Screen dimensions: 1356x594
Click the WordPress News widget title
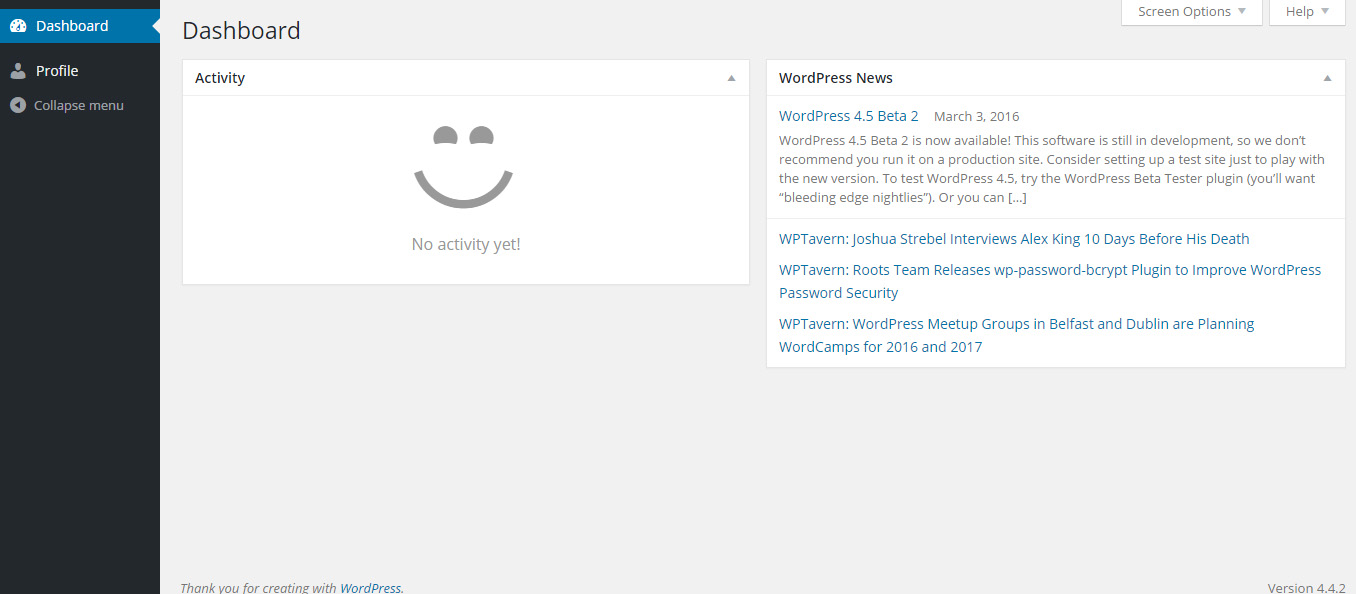[836, 78]
